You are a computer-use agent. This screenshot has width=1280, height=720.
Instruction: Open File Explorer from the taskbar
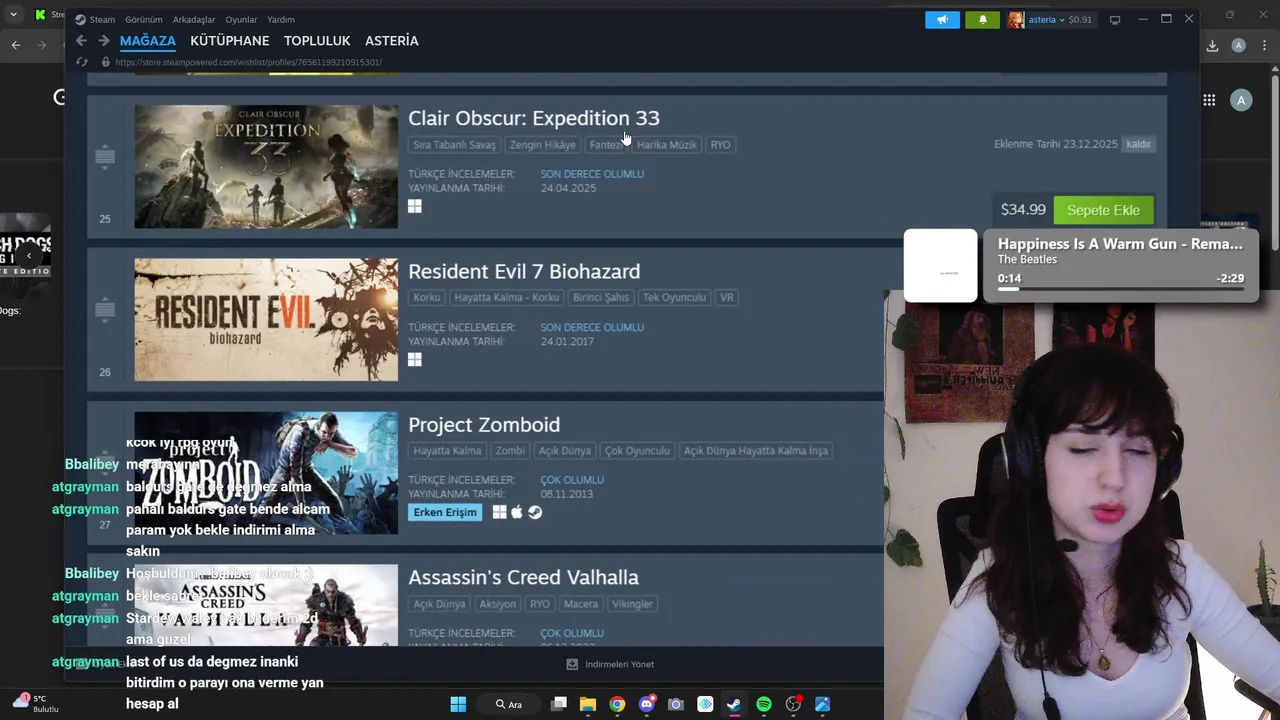click(x=588, y=704)
